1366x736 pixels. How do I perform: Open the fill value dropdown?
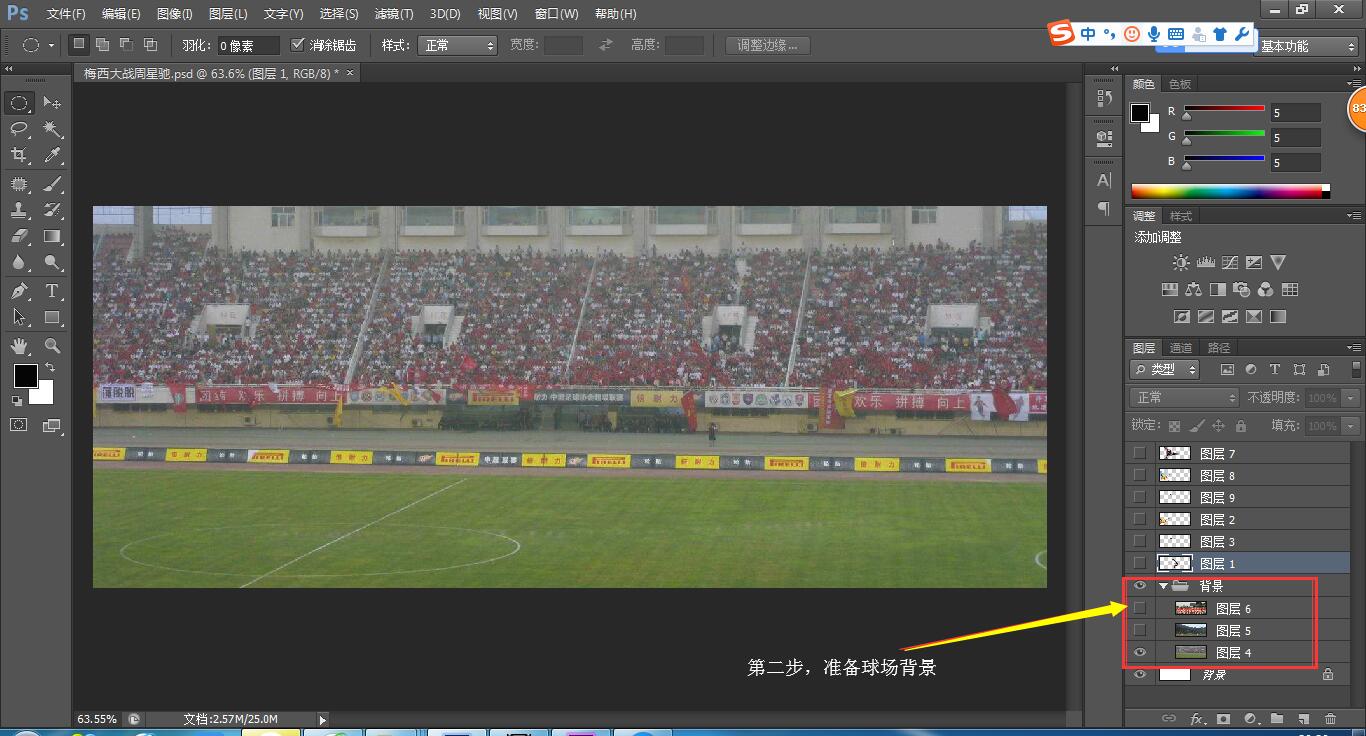point(1351,425)
